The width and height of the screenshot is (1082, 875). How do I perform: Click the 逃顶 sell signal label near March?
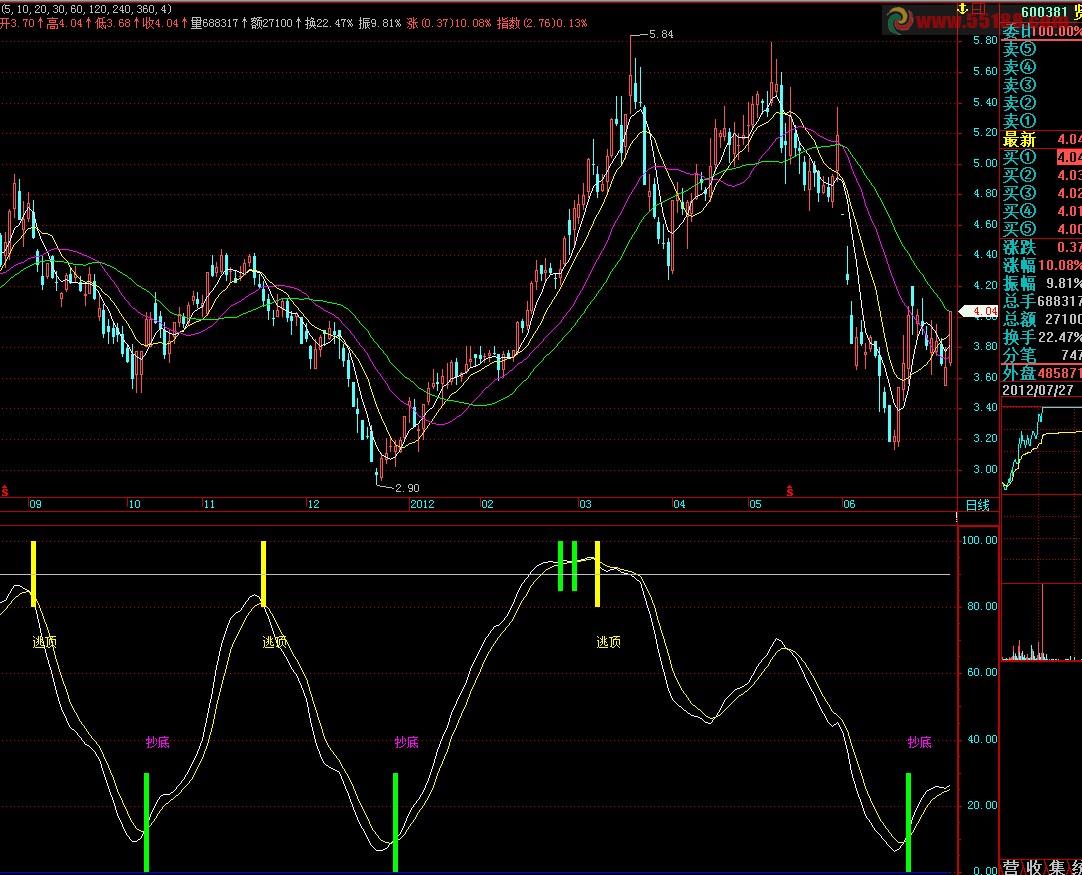(x=608, y=642)
